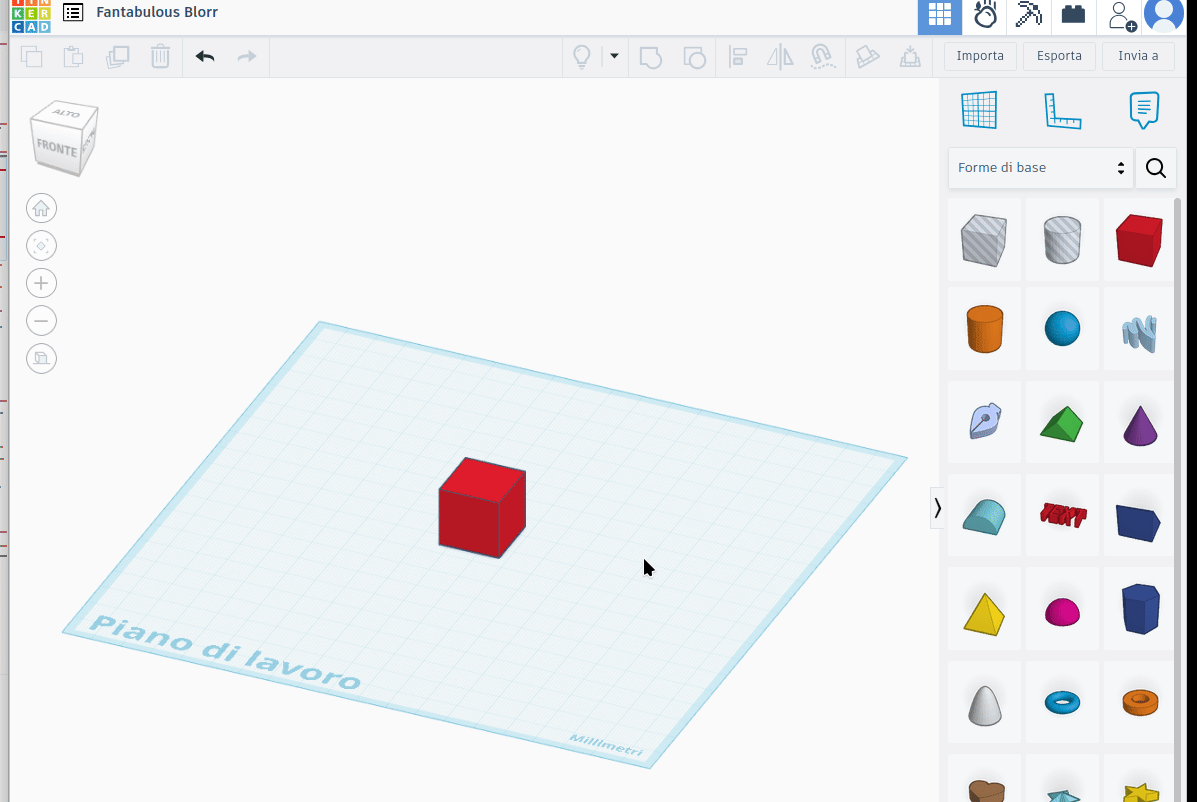Select the Ruler tool in the shapes panel
Image resolution: width=1197 pixels, height=802 pixels.
pyautogui.click(x=1062, y=111)
